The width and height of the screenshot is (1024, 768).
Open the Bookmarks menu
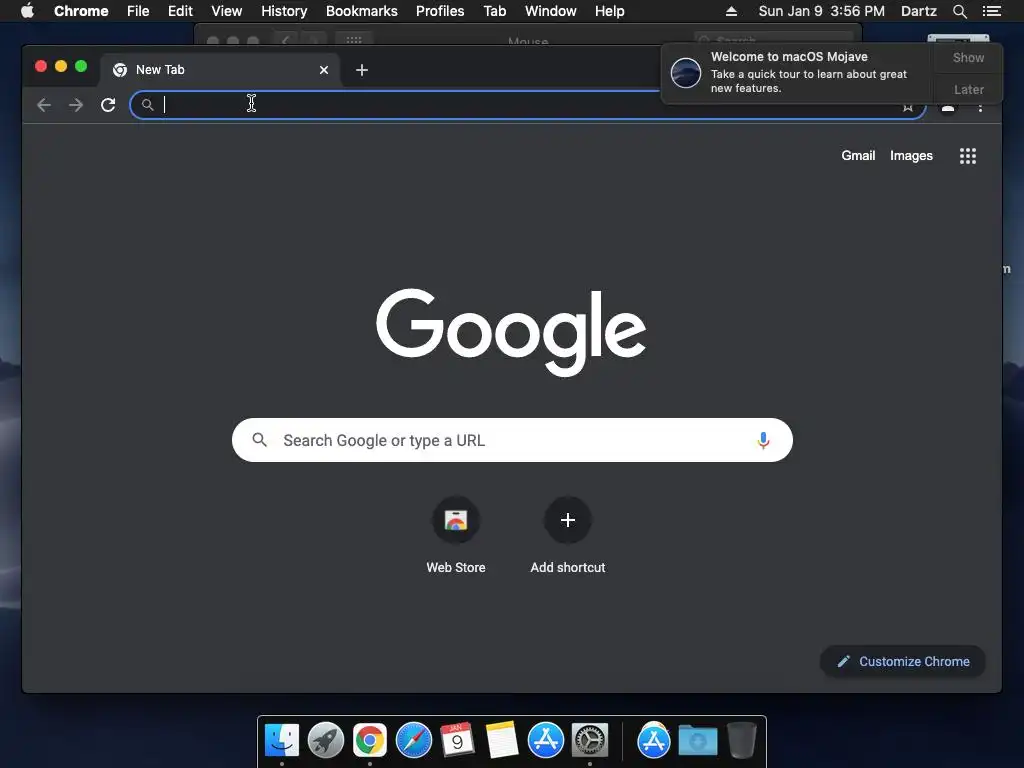362,11
